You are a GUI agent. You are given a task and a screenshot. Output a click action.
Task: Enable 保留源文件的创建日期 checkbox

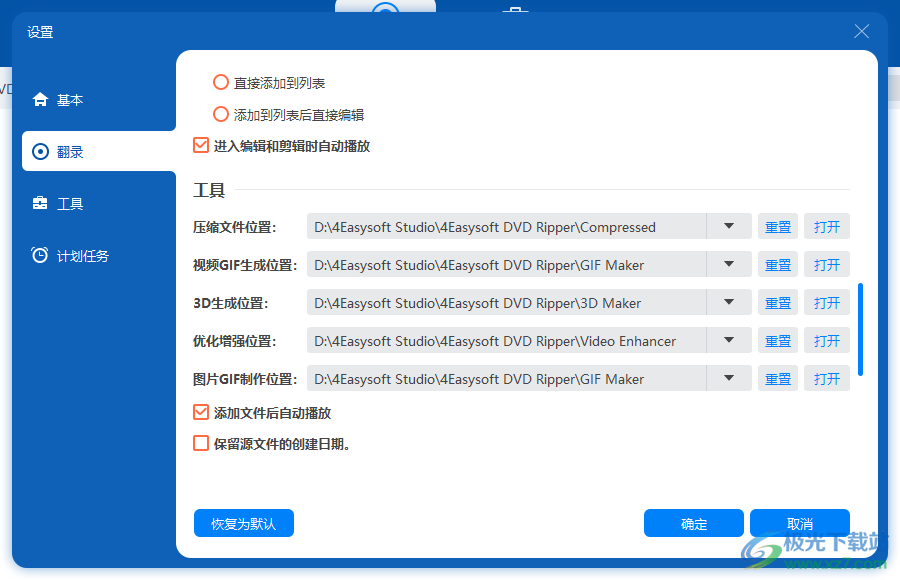pos(201,443)
